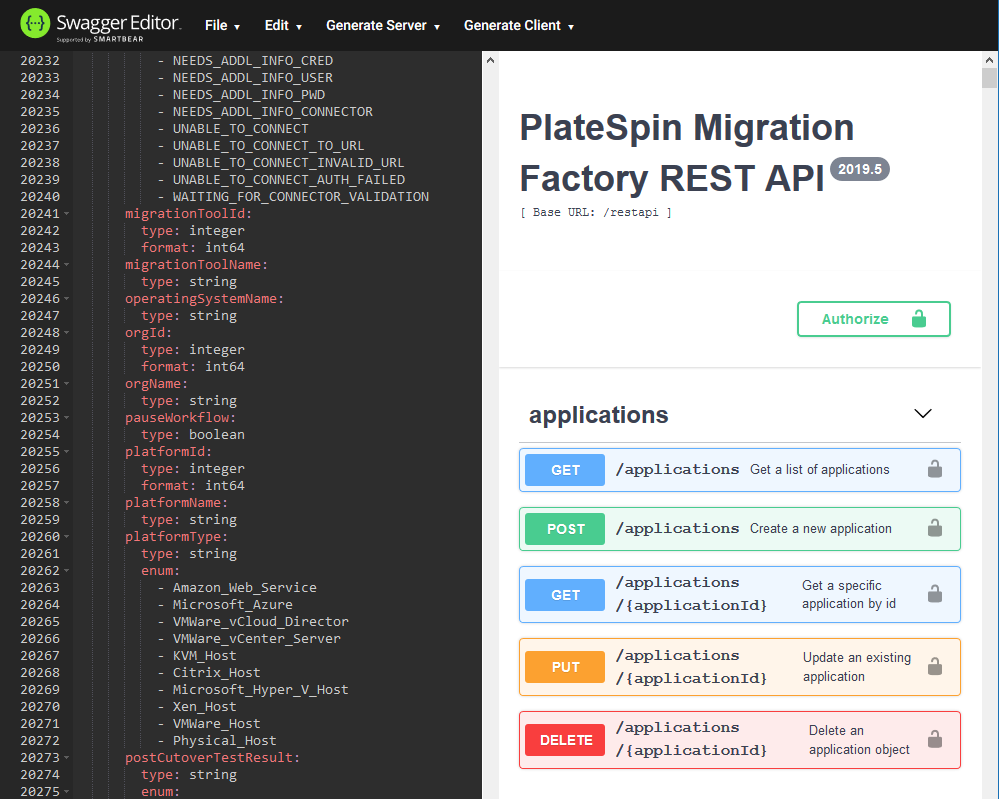999x799 pixels.
Task: Click lock icon on PUT application row
Action: pos(934,667)
